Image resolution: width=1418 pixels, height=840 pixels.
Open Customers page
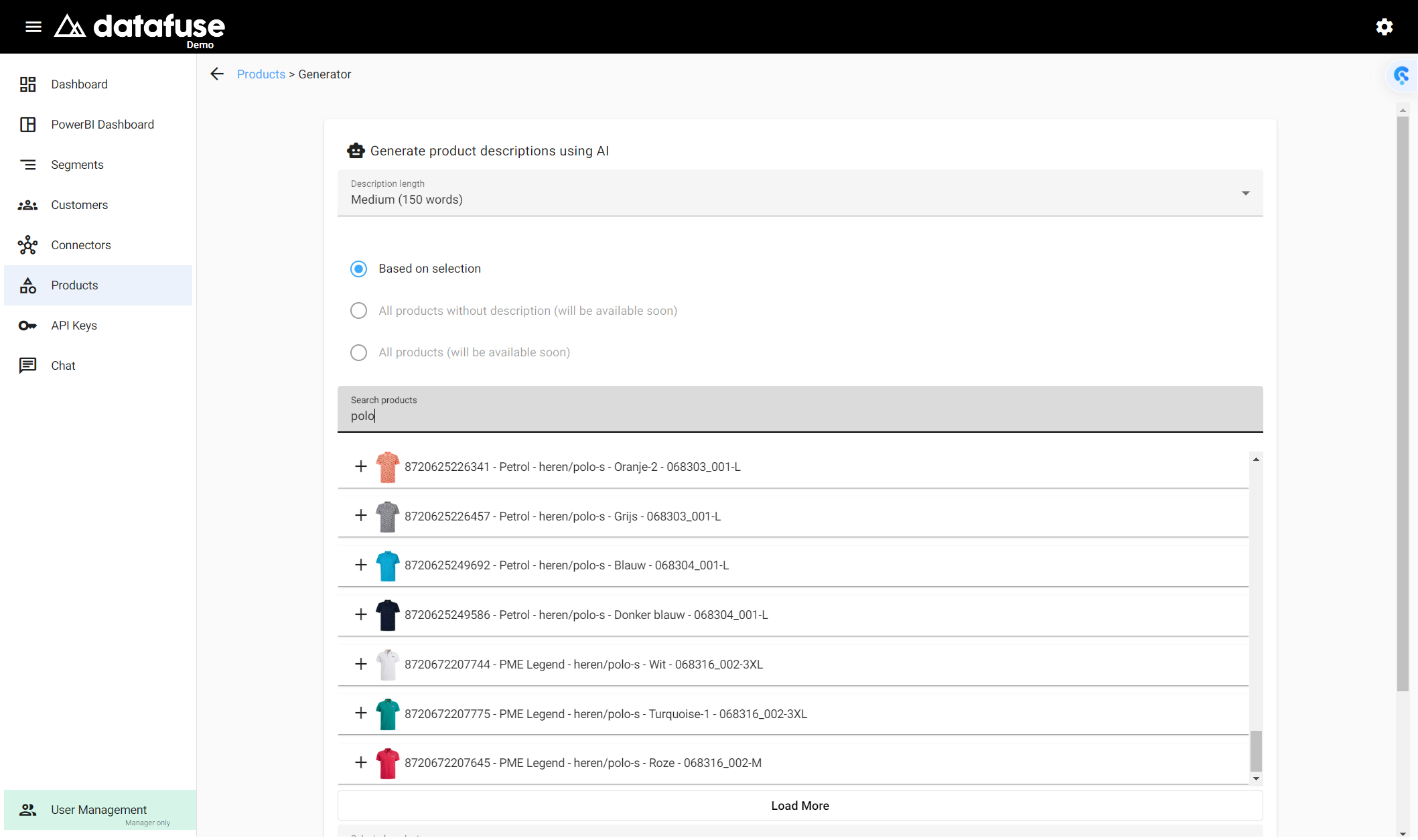[x=98, y=205]
